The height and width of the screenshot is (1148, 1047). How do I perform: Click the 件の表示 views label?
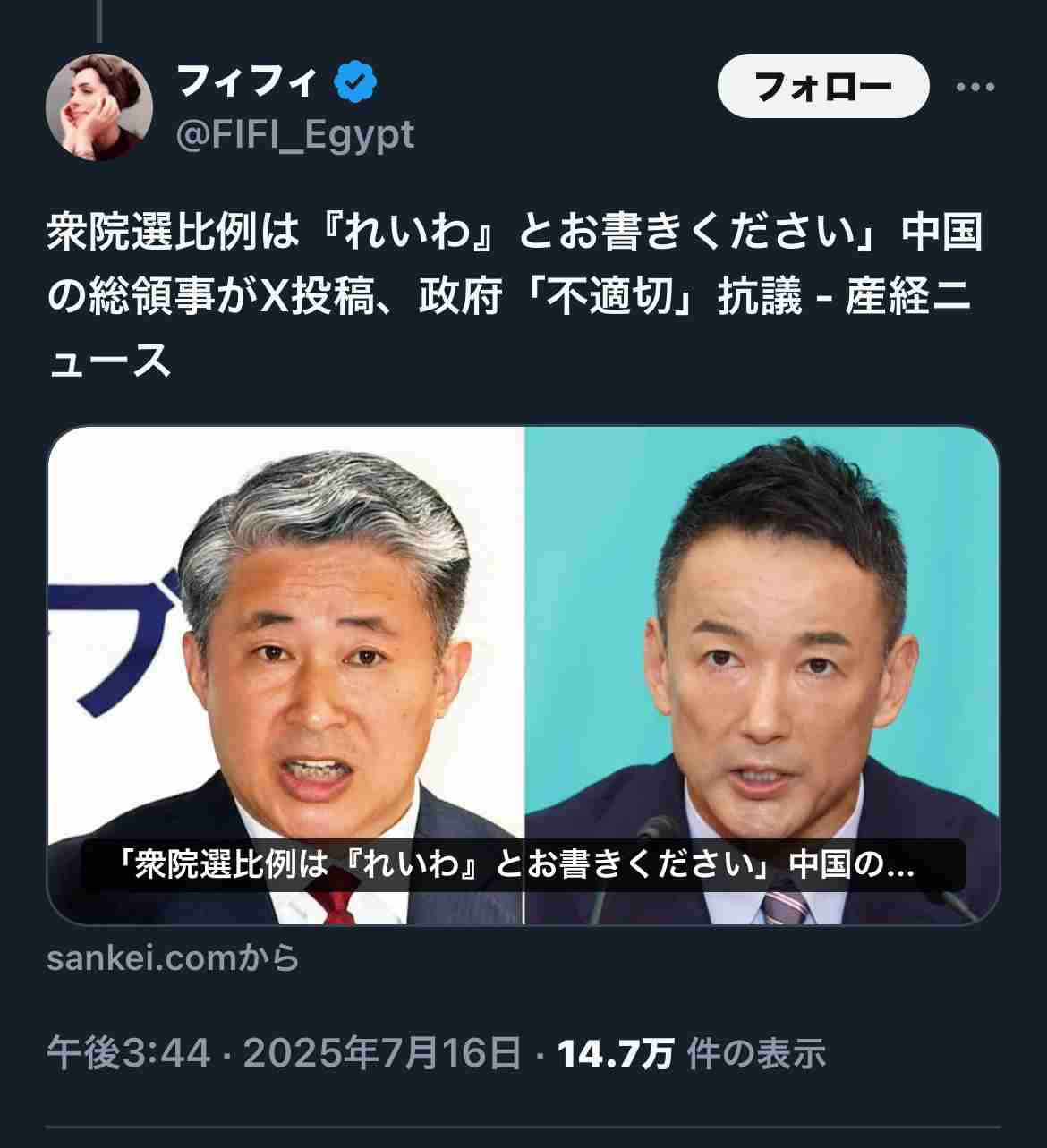pyautogui.click(x=756, y=1054)
